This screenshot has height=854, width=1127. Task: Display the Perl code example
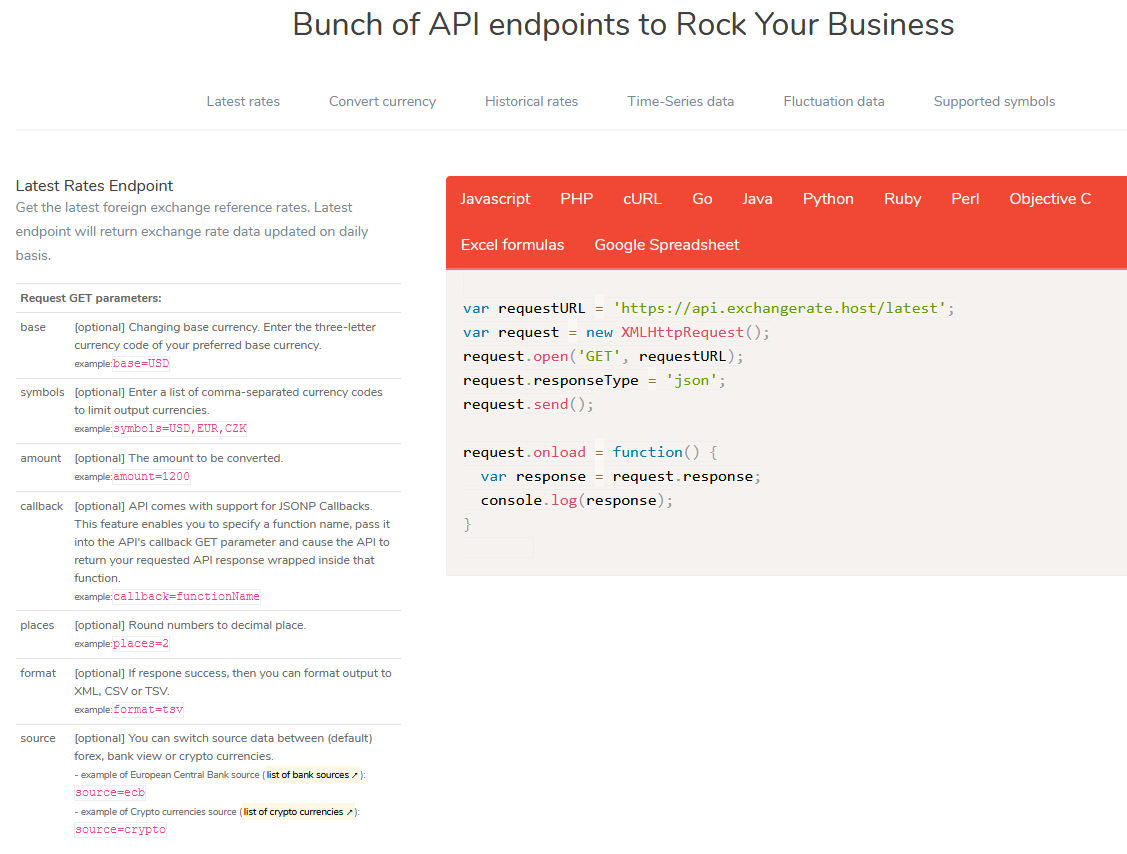(x=965, y=198)
